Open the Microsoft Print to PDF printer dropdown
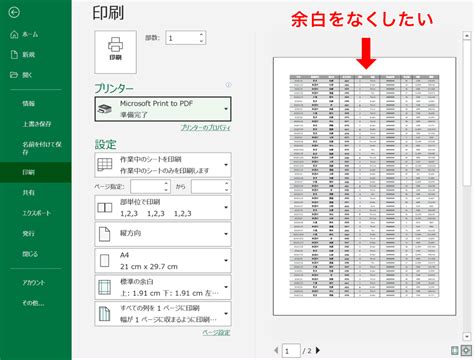This screenshot has width=474, height=360. pos(163,109)
